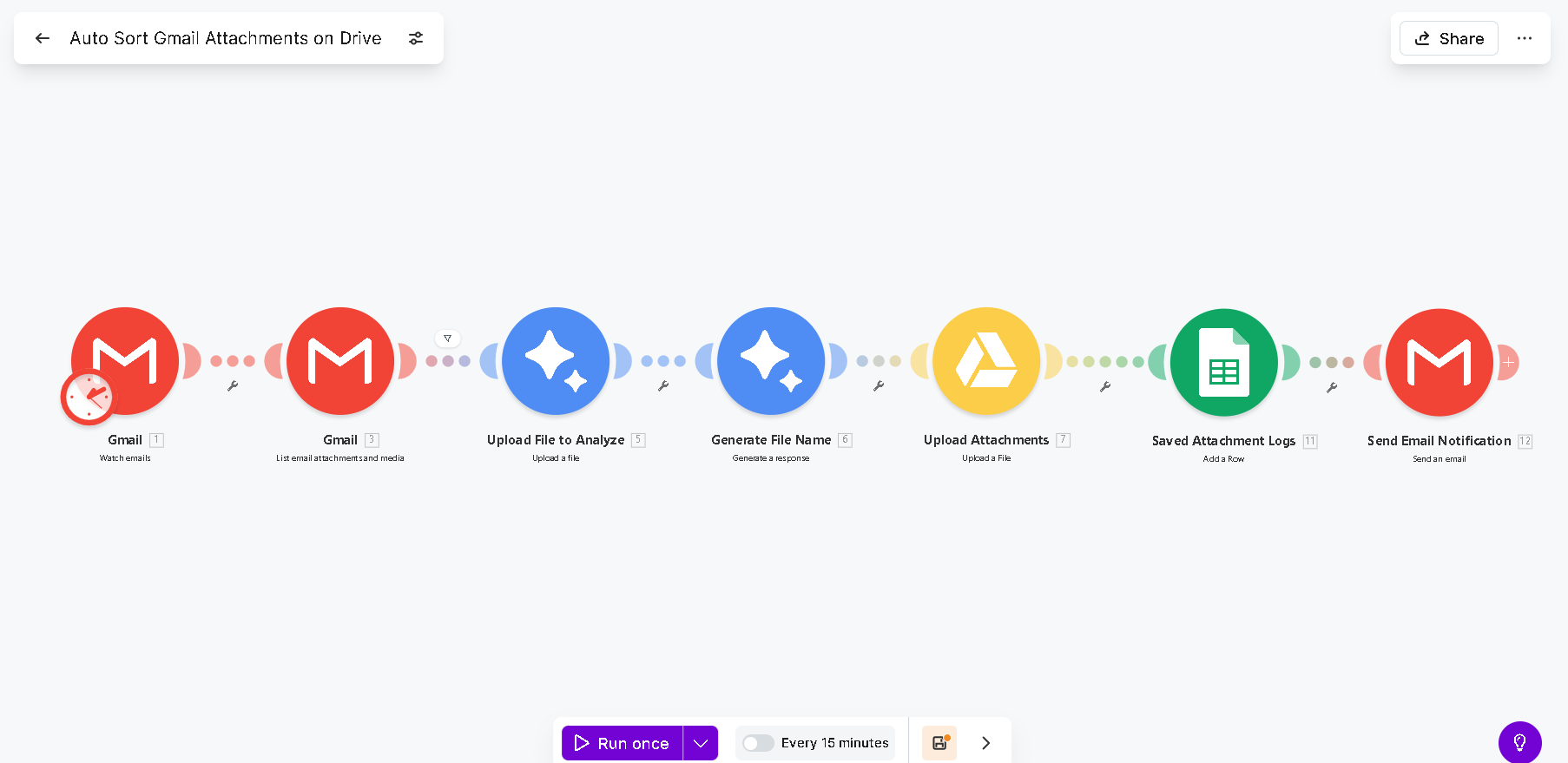Click wrench between the two Gmail modules
Image resolution: width=1568 pixels, height=763 pixels.
coord(233,385)
